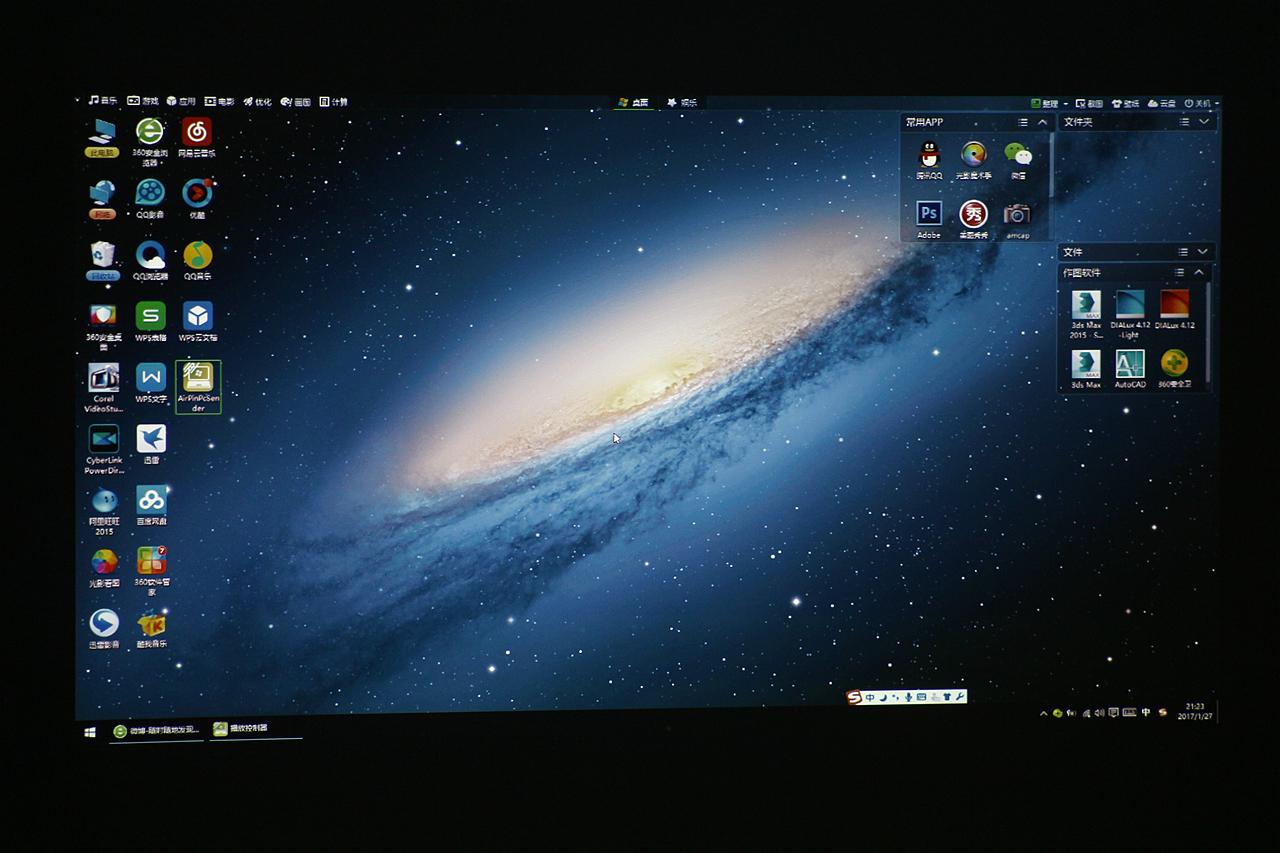
Task: Select the 回收站 recycle bin icon
Action: 103,261
